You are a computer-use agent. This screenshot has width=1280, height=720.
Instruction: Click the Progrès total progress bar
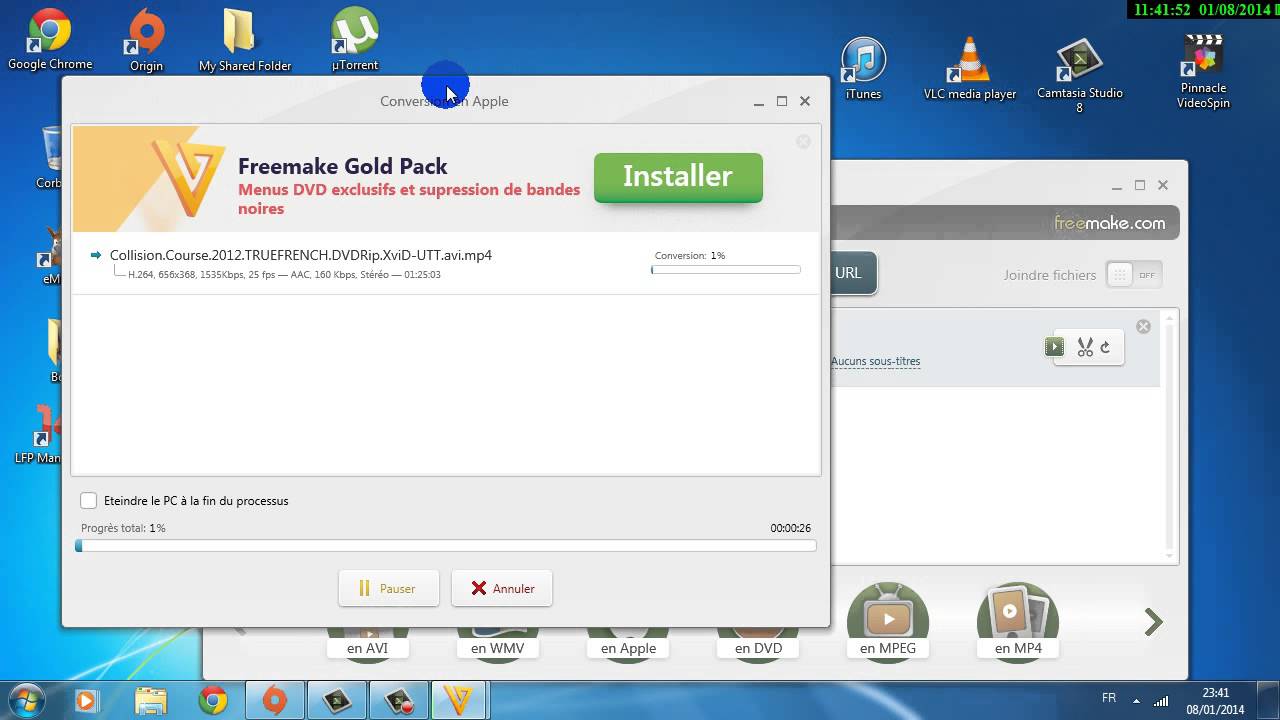[x=446, y=546]
